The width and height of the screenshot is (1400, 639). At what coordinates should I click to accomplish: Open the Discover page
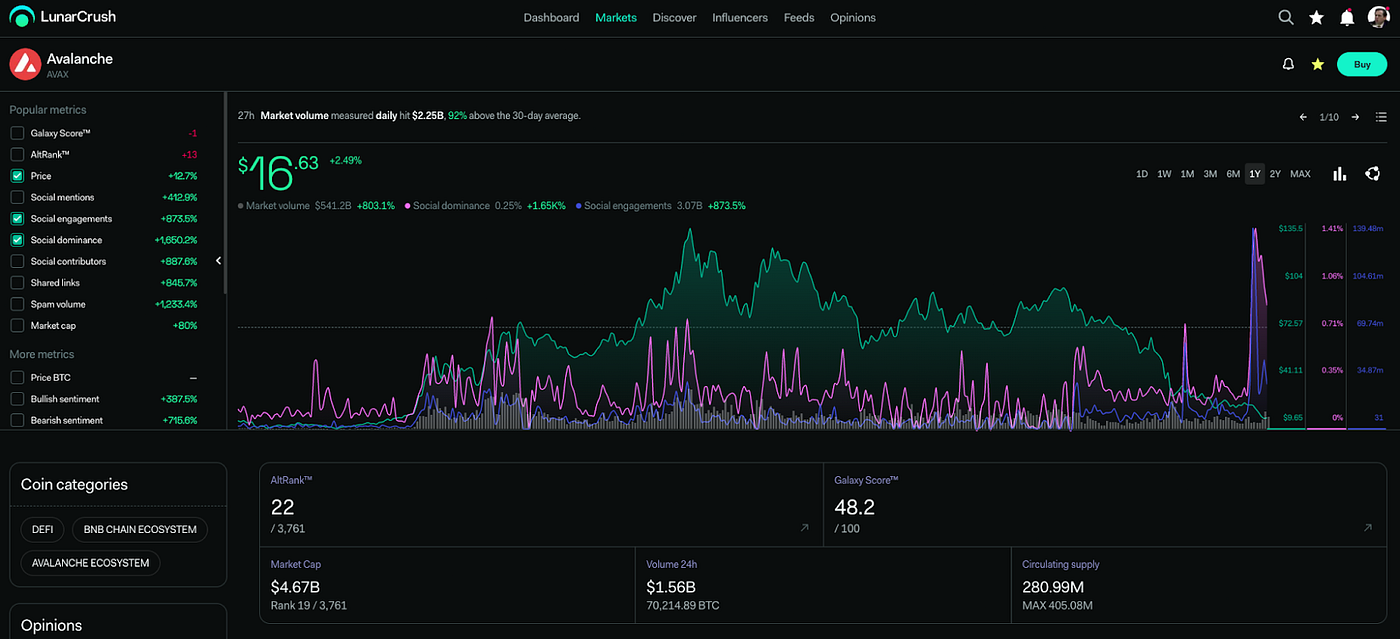(674, 18)
